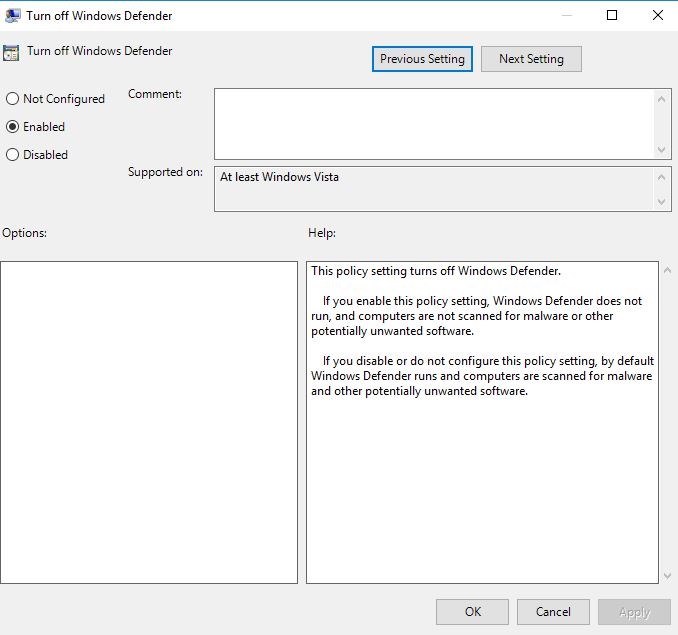Image resolution: width=678 pixels, height=635 pixels.
Task: Click the Help pane scroll up arrow
Action: (667, 271)
